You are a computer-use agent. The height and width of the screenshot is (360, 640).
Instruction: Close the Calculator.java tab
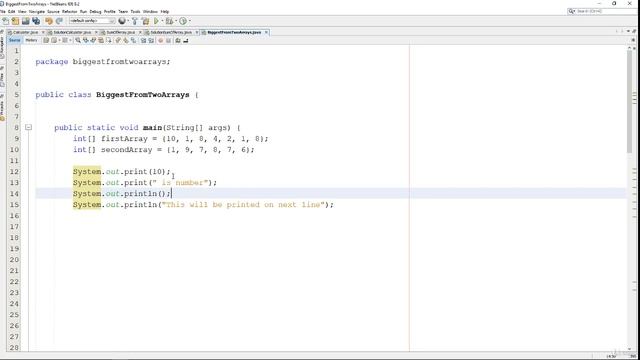tap(43, 32)
